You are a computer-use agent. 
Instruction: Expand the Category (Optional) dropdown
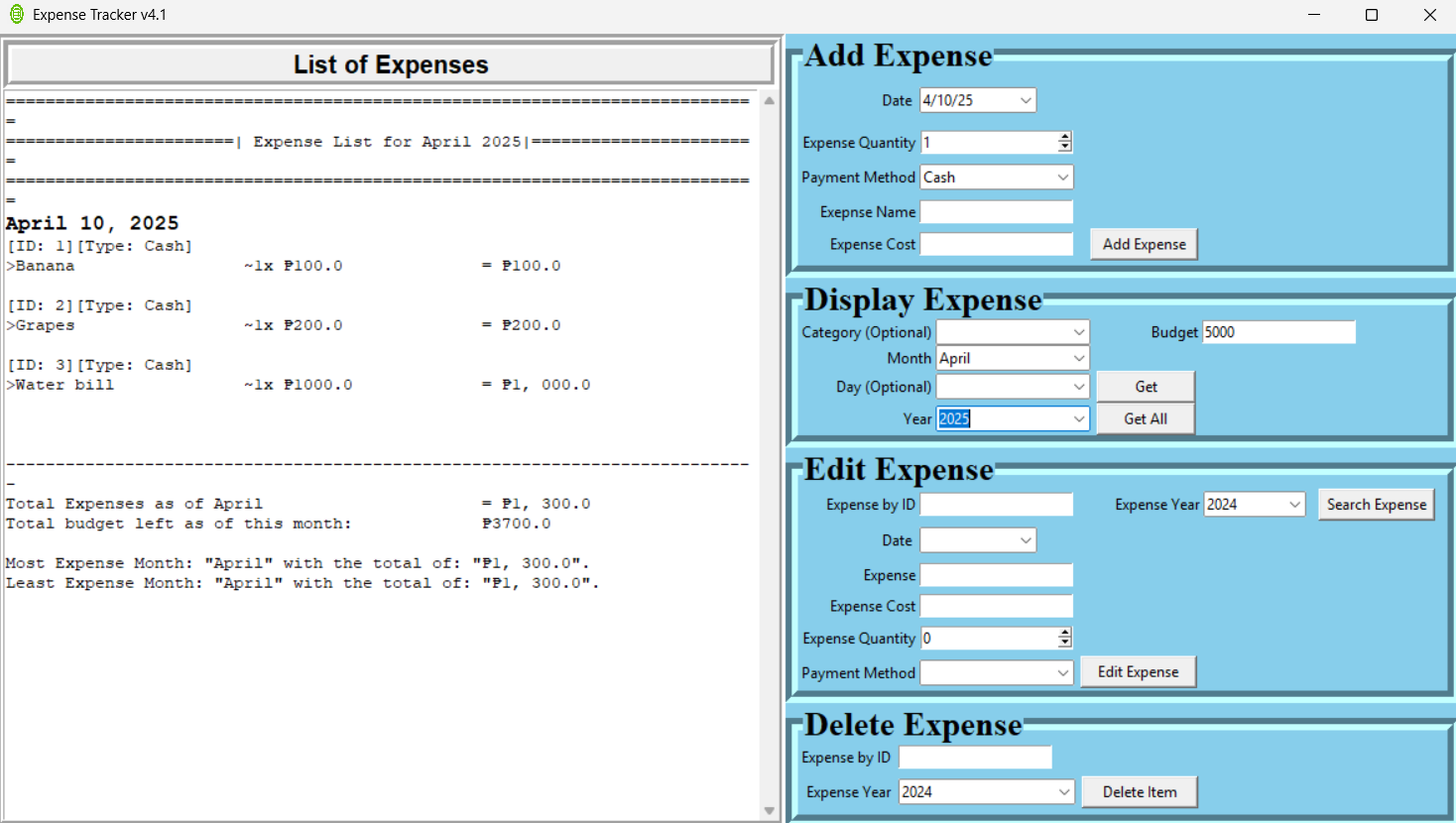tap(1079, 332)
